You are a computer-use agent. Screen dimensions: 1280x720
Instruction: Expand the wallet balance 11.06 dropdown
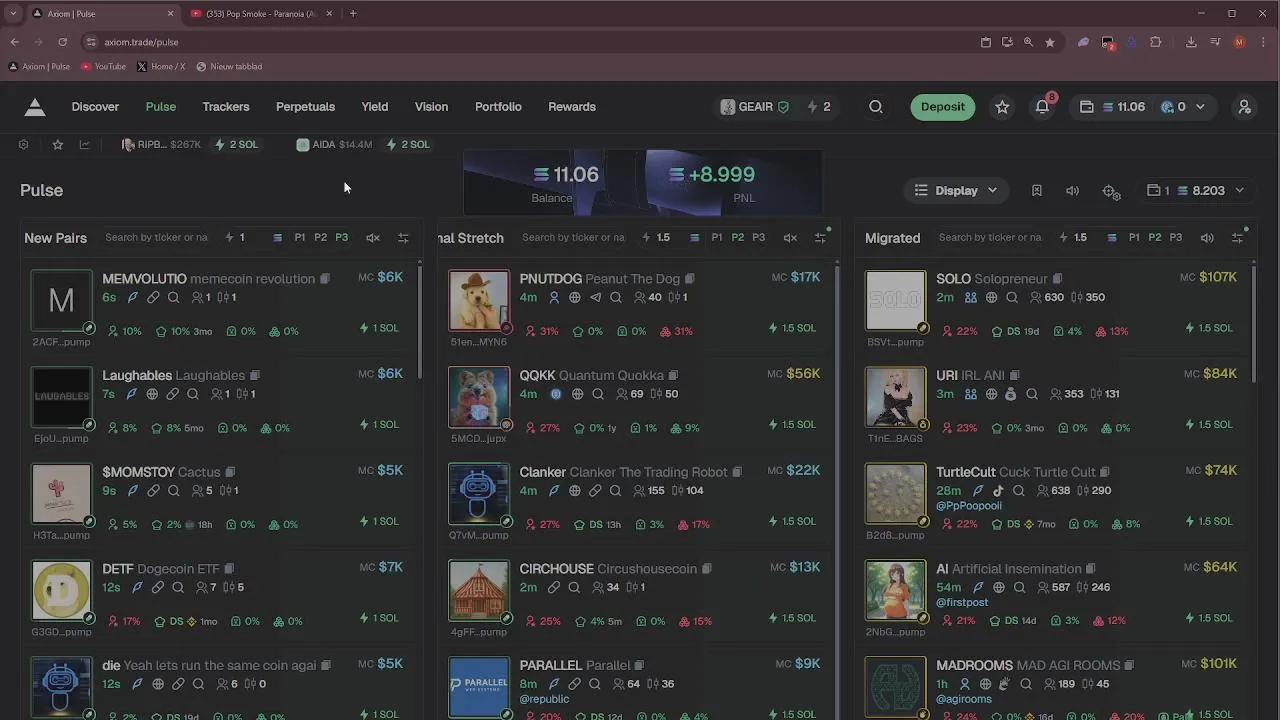click(1142, 107)
